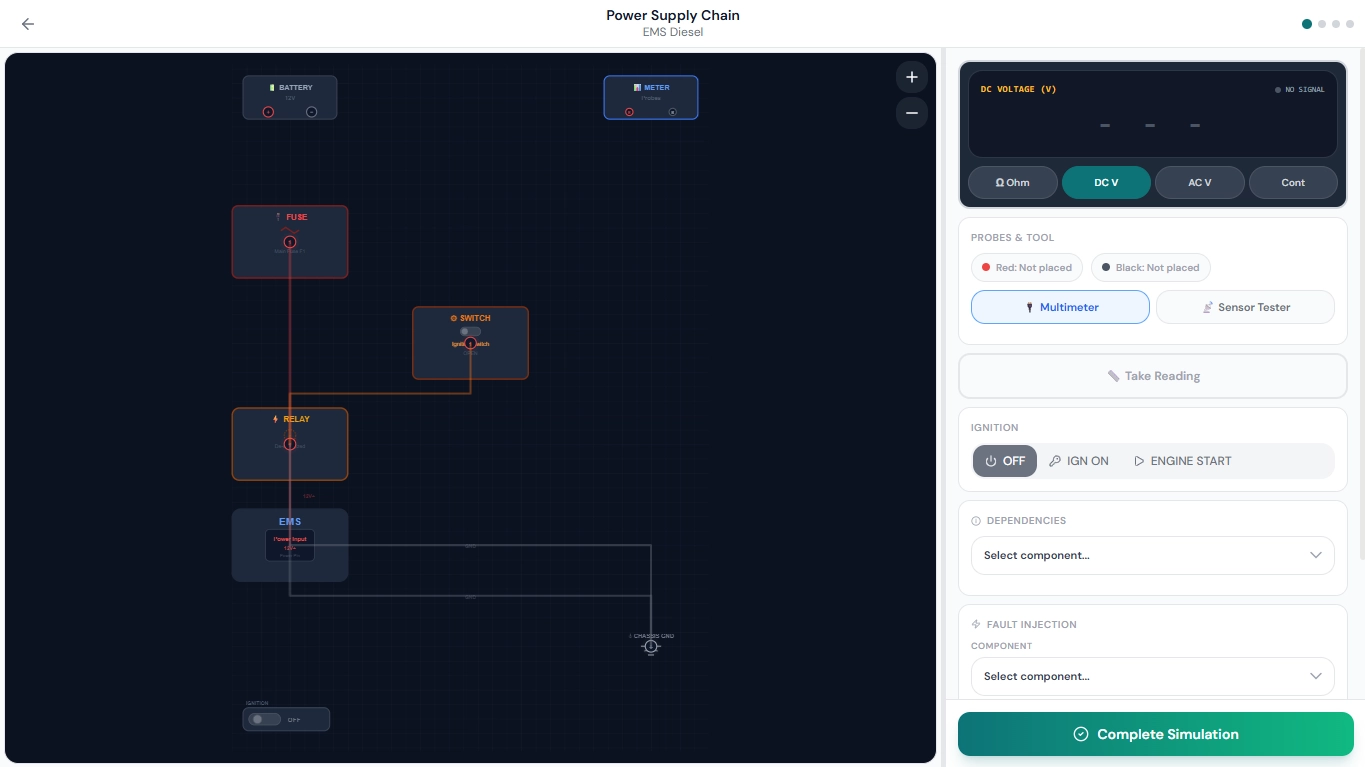Screen dimensions: 1365x767
Task: Toggle the Ignition OFF switch on canvas
Action: pos(265,719)
